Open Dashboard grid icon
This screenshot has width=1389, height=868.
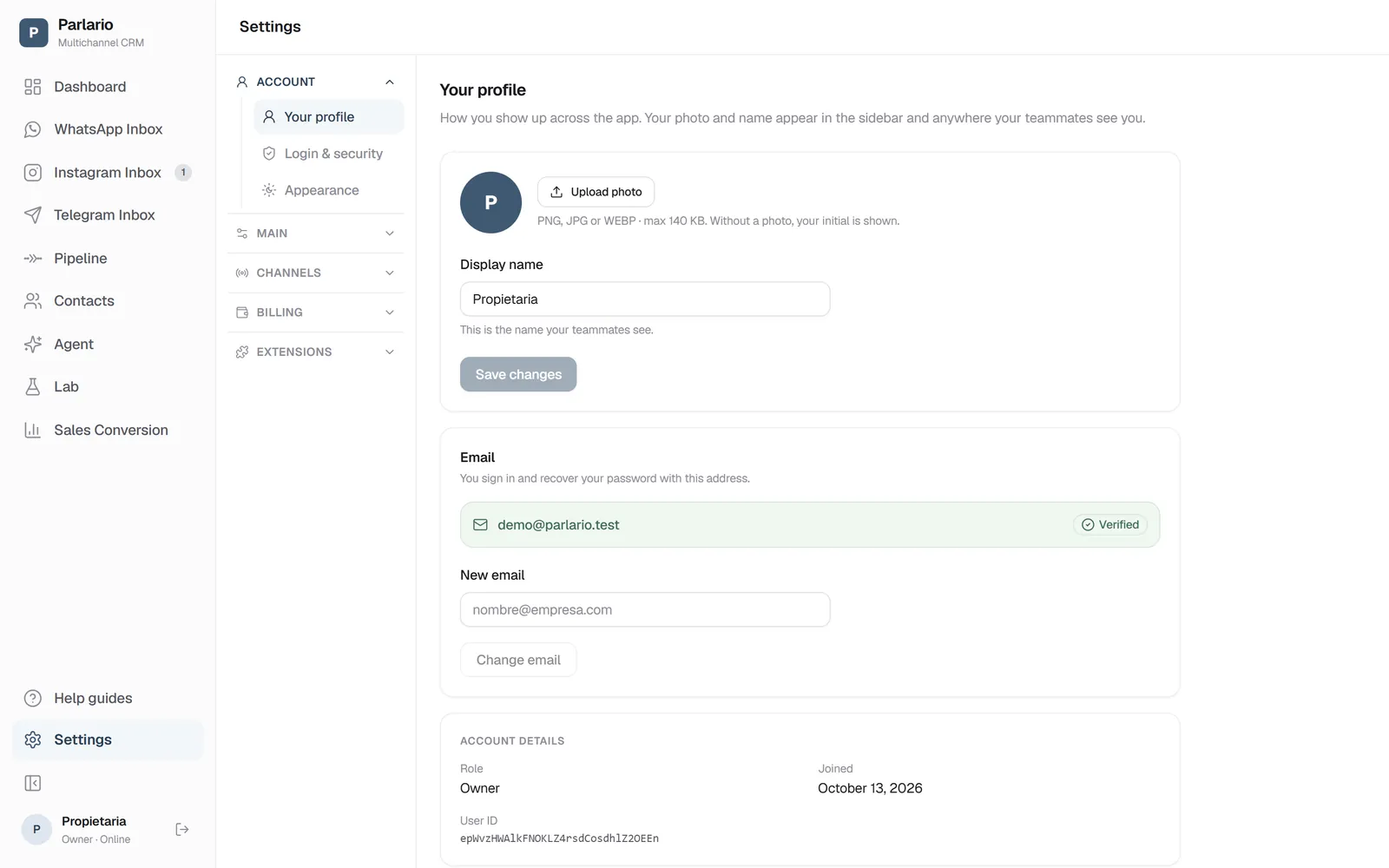point(33,87)
